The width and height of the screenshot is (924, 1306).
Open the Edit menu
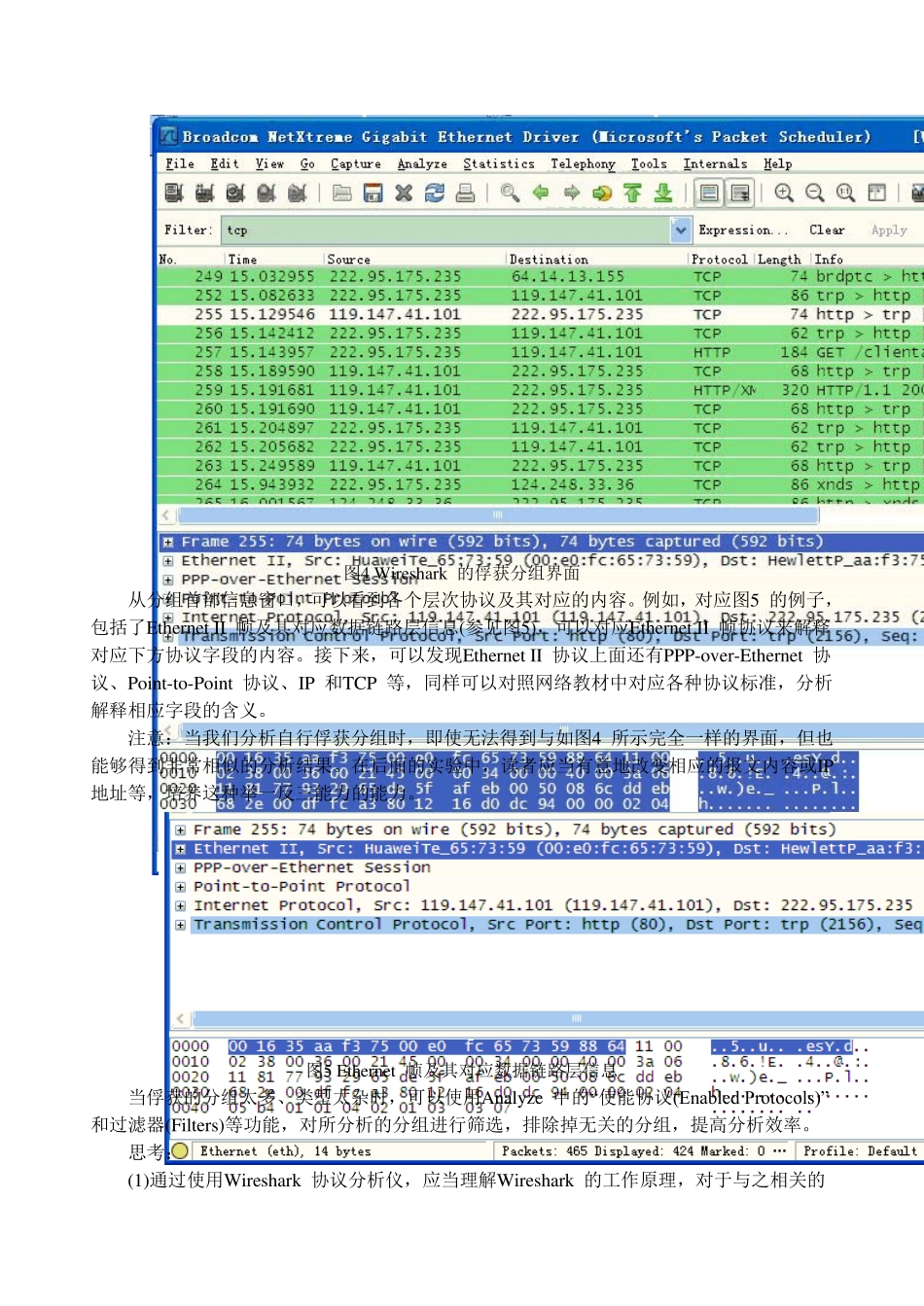[225, 164]
